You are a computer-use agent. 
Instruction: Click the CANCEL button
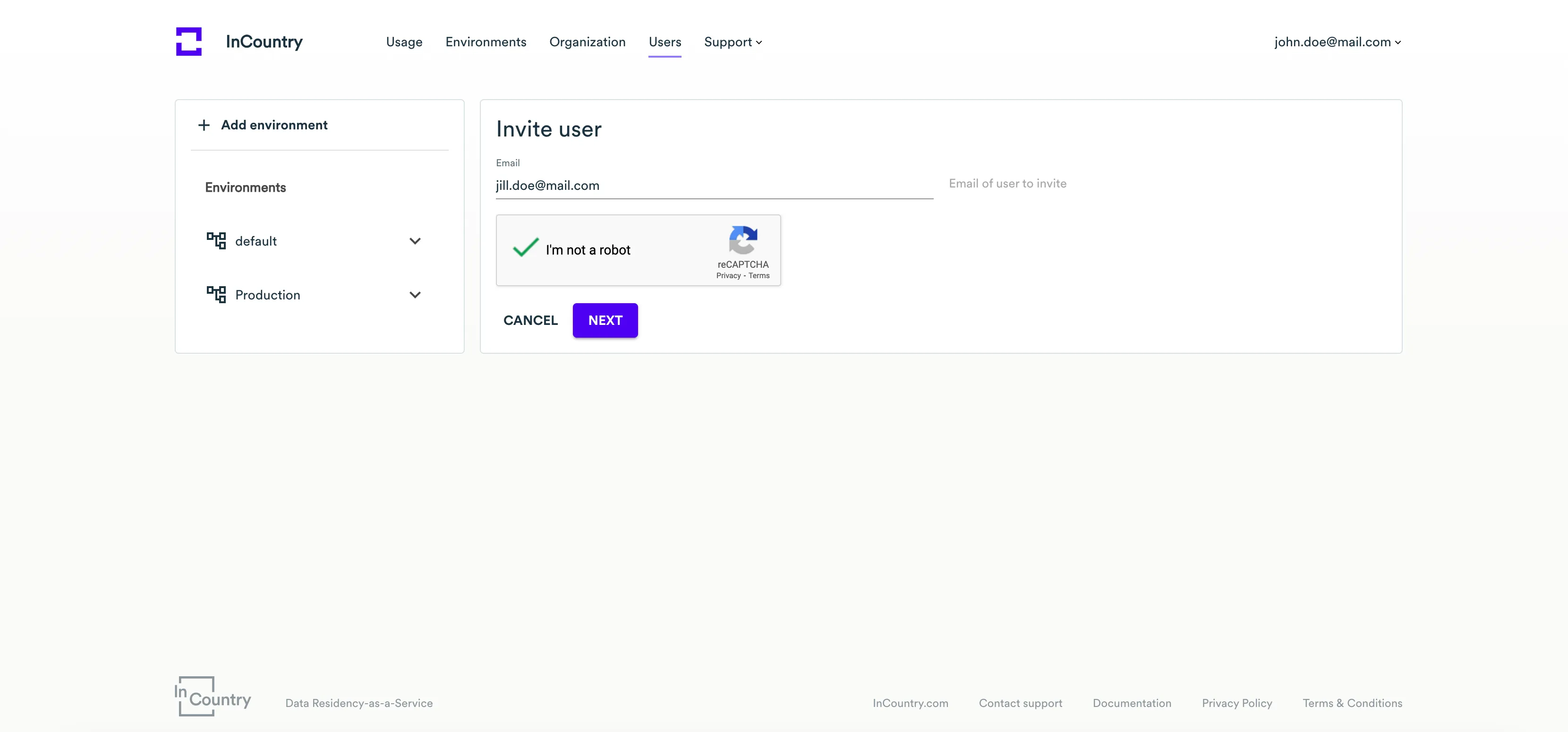tap(530, 321)
